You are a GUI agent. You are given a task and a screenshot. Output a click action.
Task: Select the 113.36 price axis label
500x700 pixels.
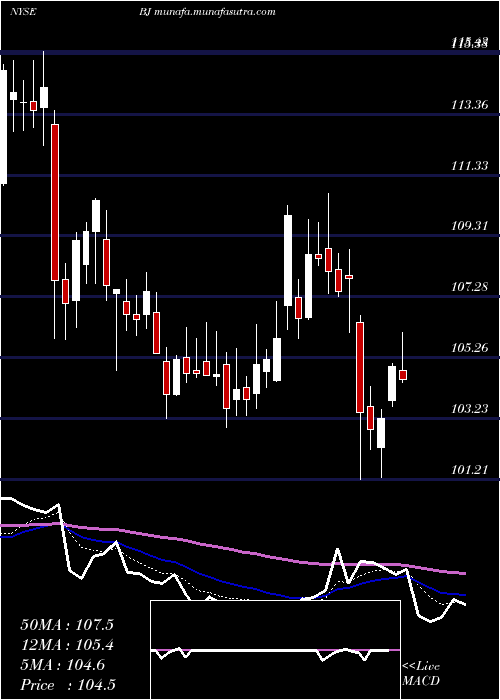tap(470, 105)
